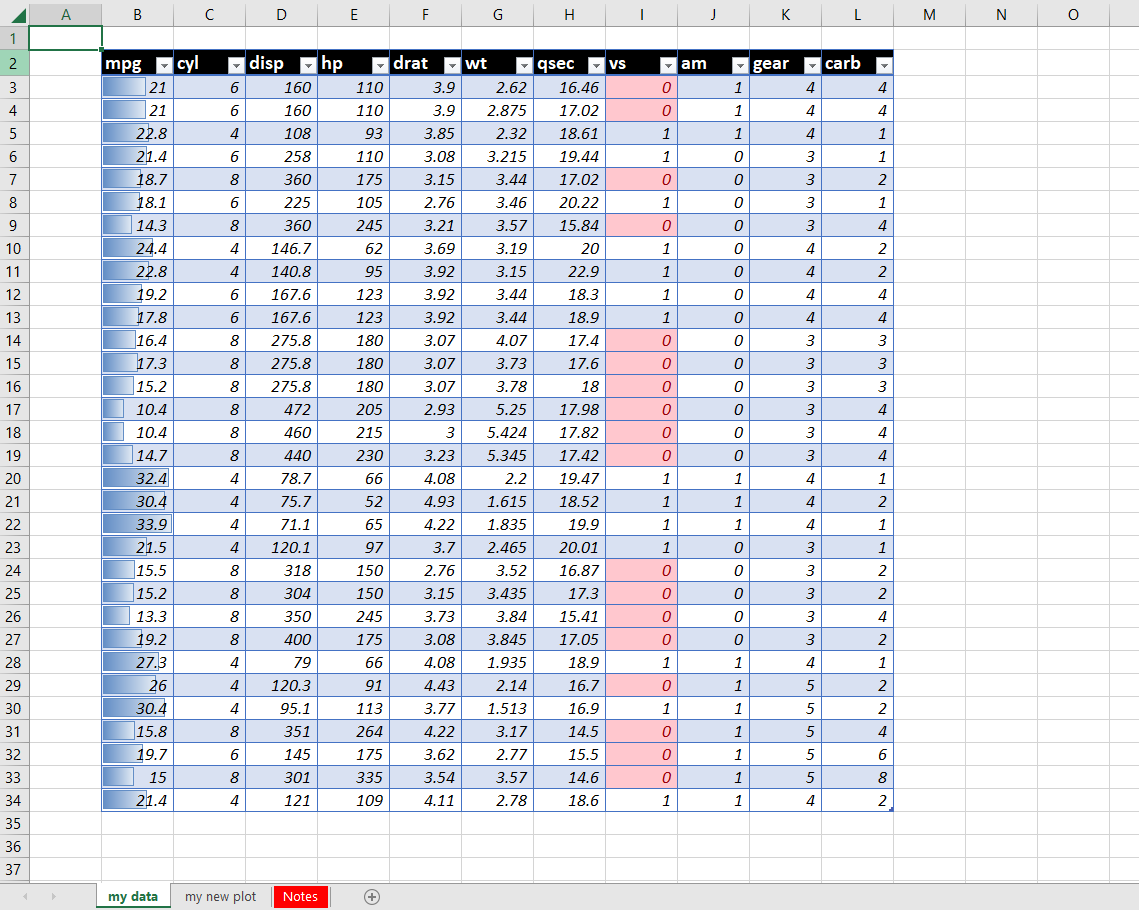This screenshot has width=1139, height=910.
Task: Open the mpg column filter dropdown
Action: 164,65
